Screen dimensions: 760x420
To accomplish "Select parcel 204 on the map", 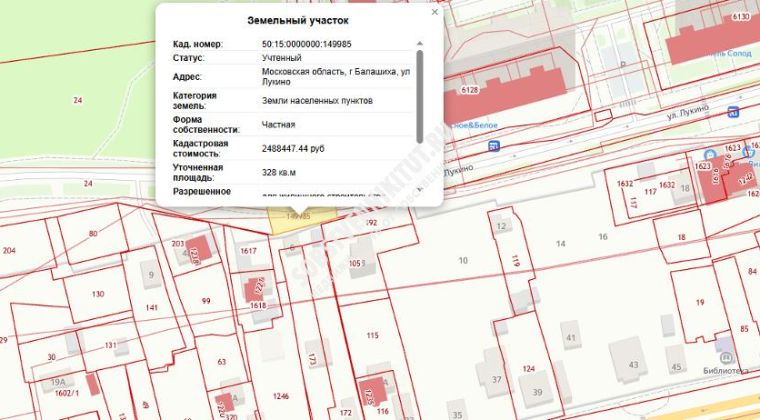I will pyautogui.click(x=9, y=250).
